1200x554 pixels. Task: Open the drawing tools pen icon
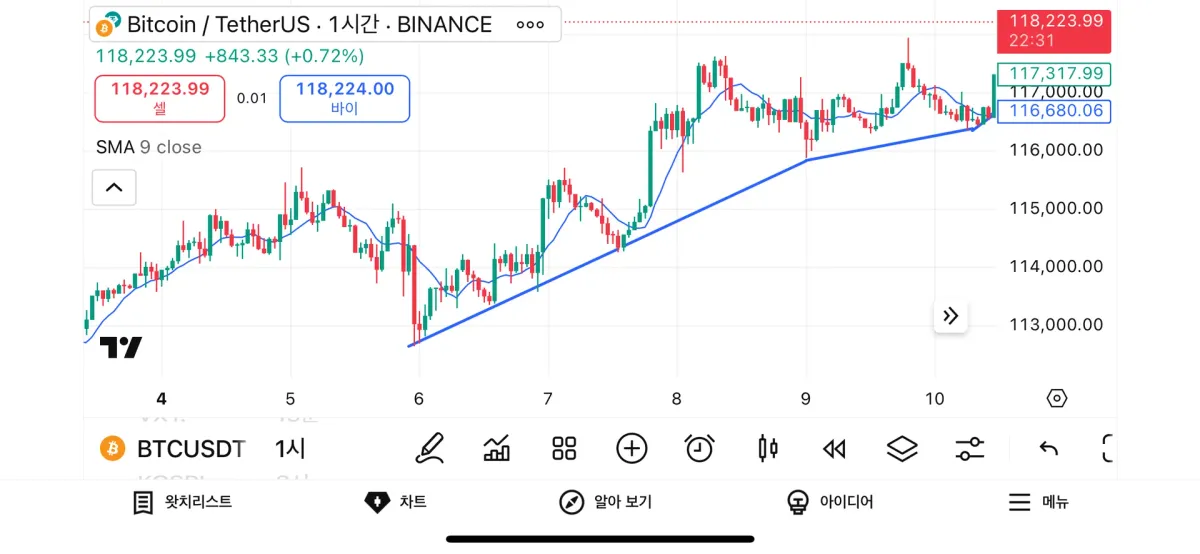pyautogui.click(x=430, y=448)
